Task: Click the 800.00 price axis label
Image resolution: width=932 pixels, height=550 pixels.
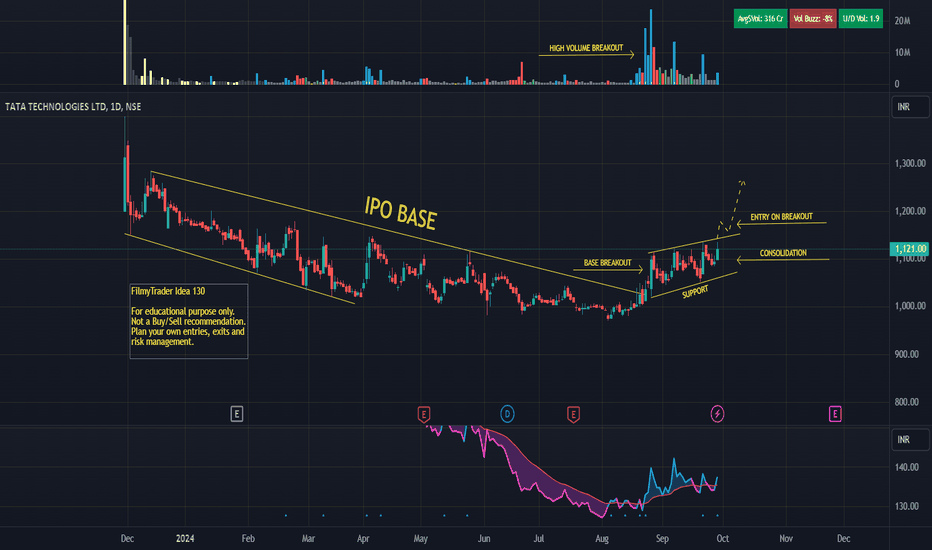Action: point(906,402)
